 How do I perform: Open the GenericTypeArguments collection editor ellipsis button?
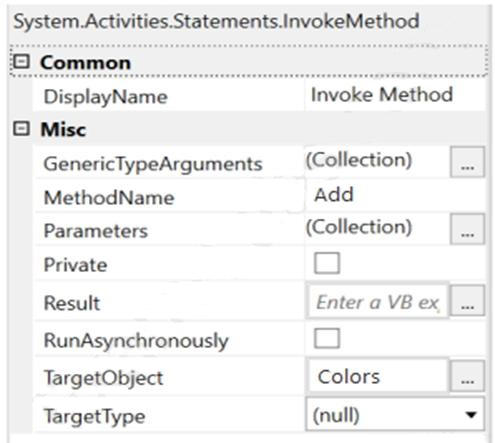(467, 162)
